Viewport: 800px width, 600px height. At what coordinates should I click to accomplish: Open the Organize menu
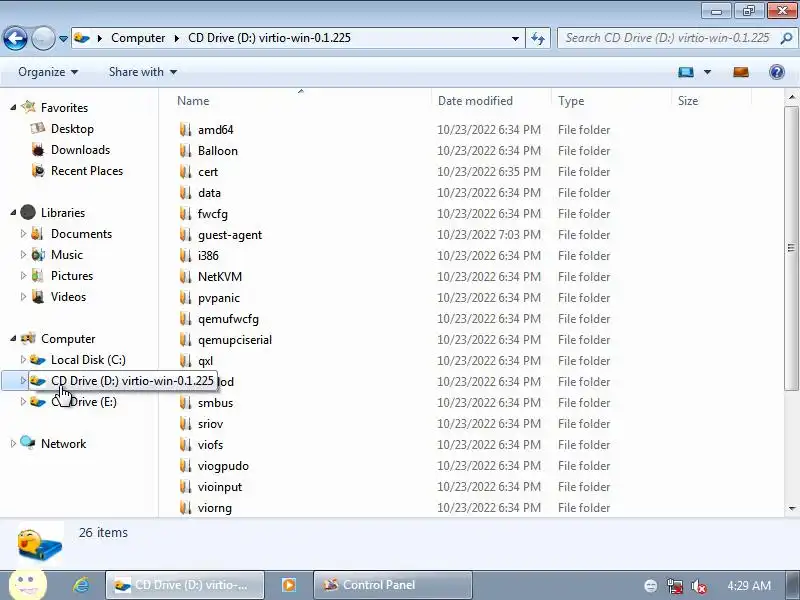pyautogui.click(x=48, y=72)
